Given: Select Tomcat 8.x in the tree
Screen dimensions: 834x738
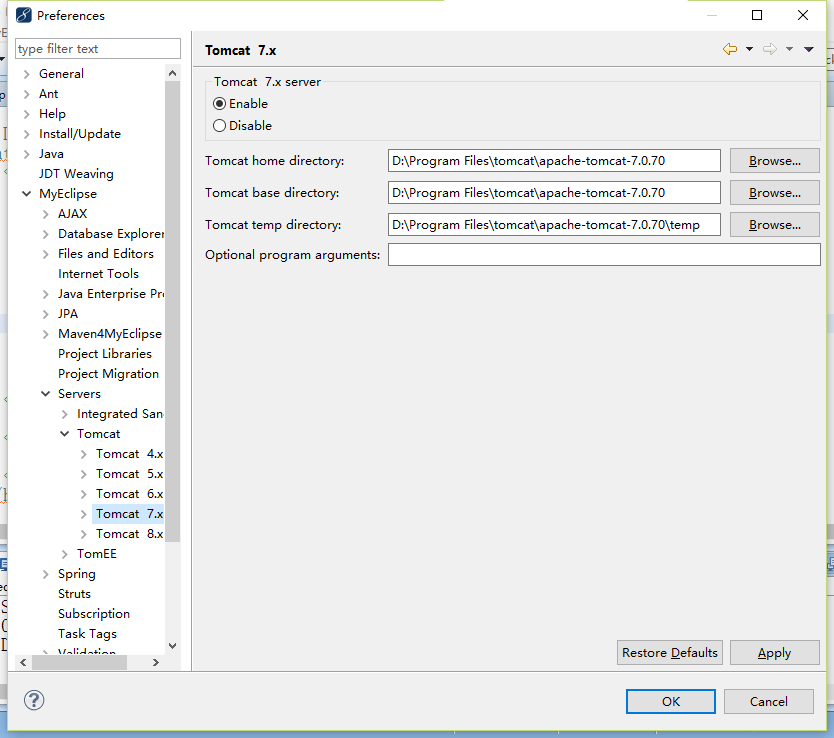Looking at the screenshot, I should pyautogui.click(x=129, y=534).
